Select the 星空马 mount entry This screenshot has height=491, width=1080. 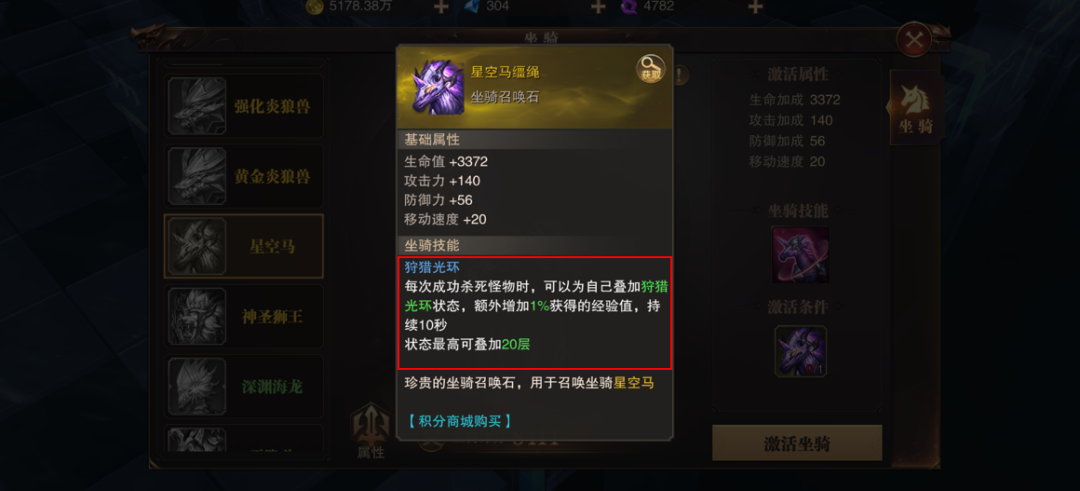[244, 246]
